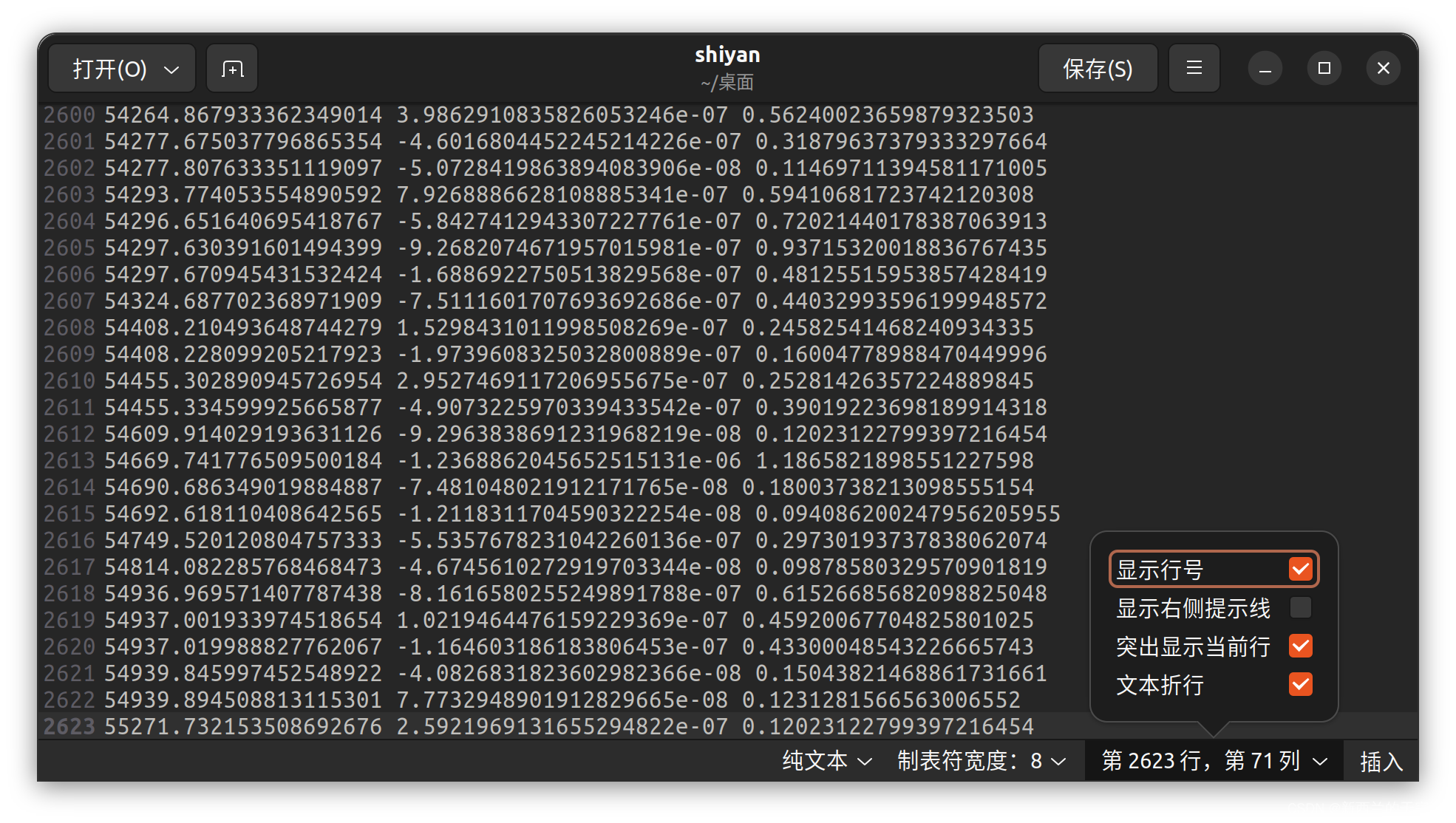1456x823 pixels.
Task: Open 纯文本 language dropdown
Action: tap(827, 760)
